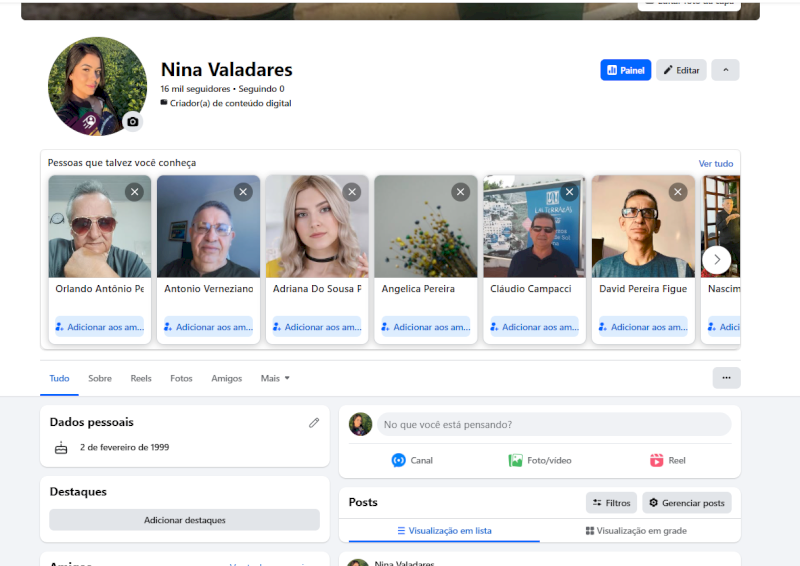This screenshot has height=566, width=800.
Task: Edit Dados pessoais with pencil icon
Action: tap(314, 423)
